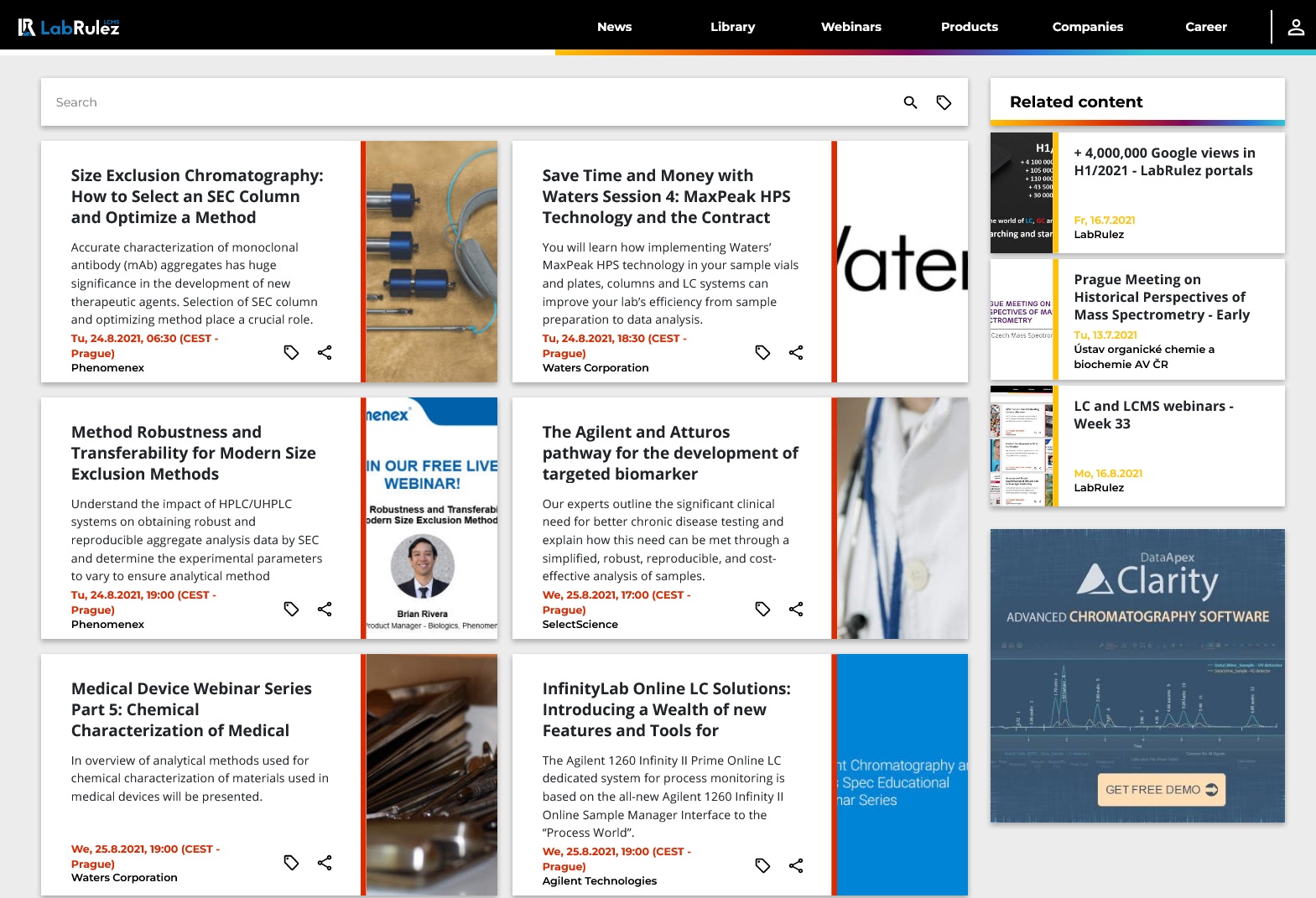Tag the Medical Device Webinar Series card
This screenshot has height=898, width=1316.
pos(291,862)
